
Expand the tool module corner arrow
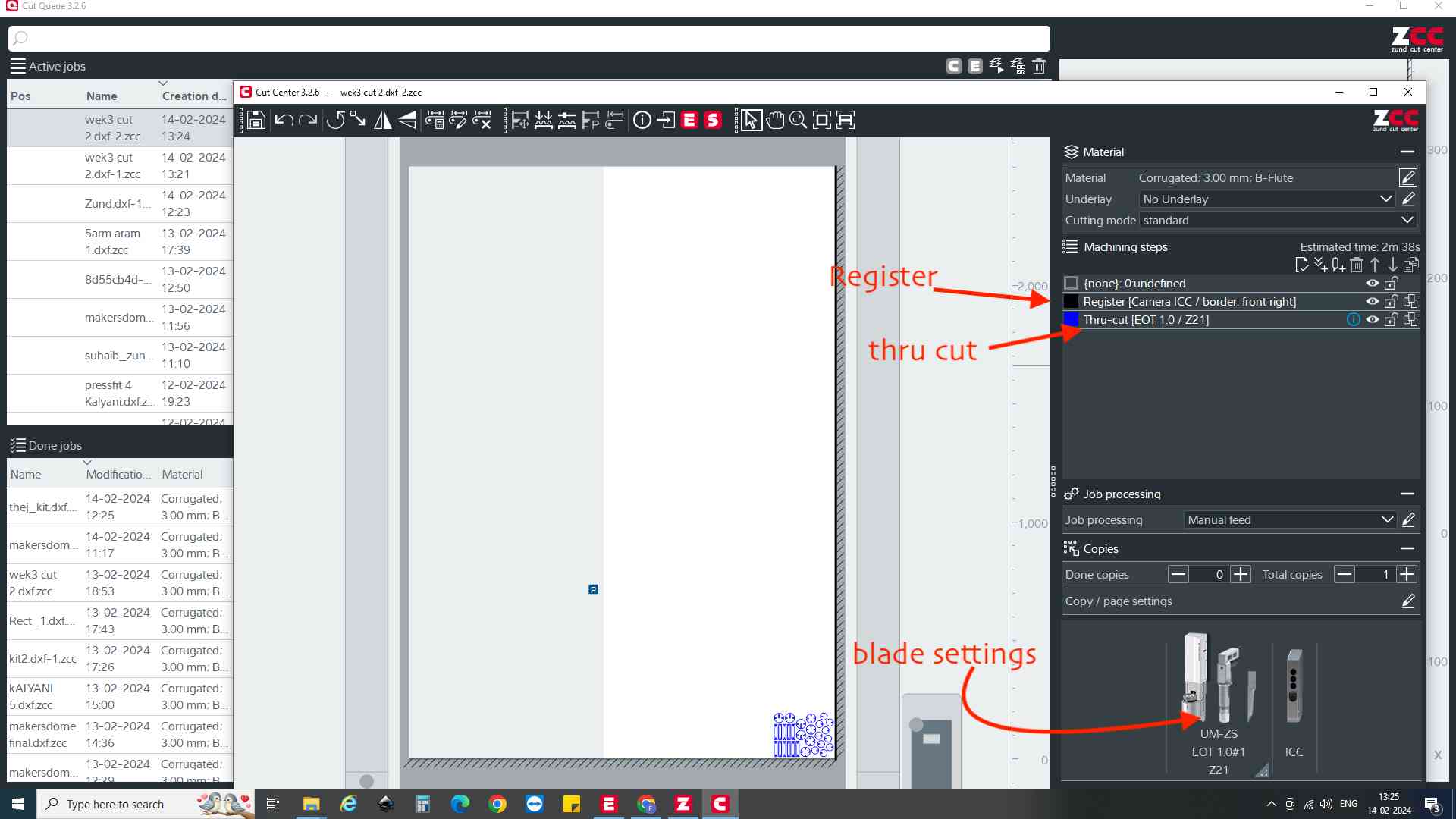click(x=1262, y=770)
